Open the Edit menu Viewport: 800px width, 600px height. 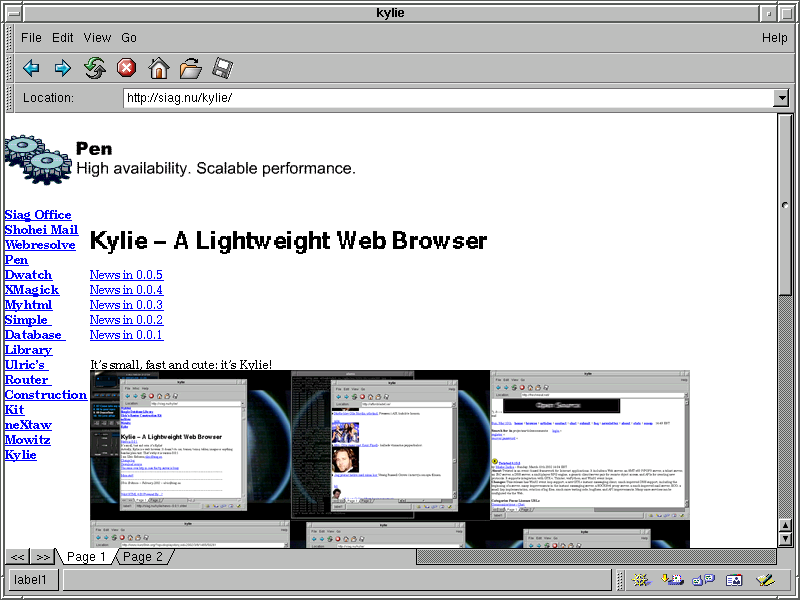click(x=63, y=38)
